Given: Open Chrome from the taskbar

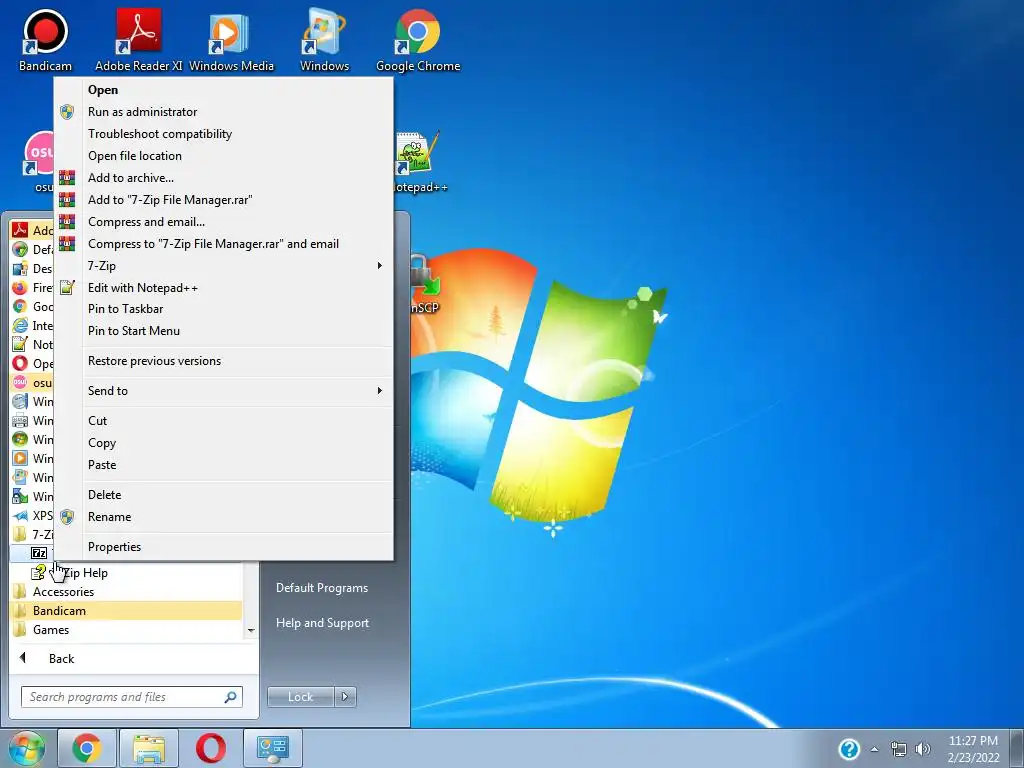Looking at the screenshot, I should click(86, 748).
